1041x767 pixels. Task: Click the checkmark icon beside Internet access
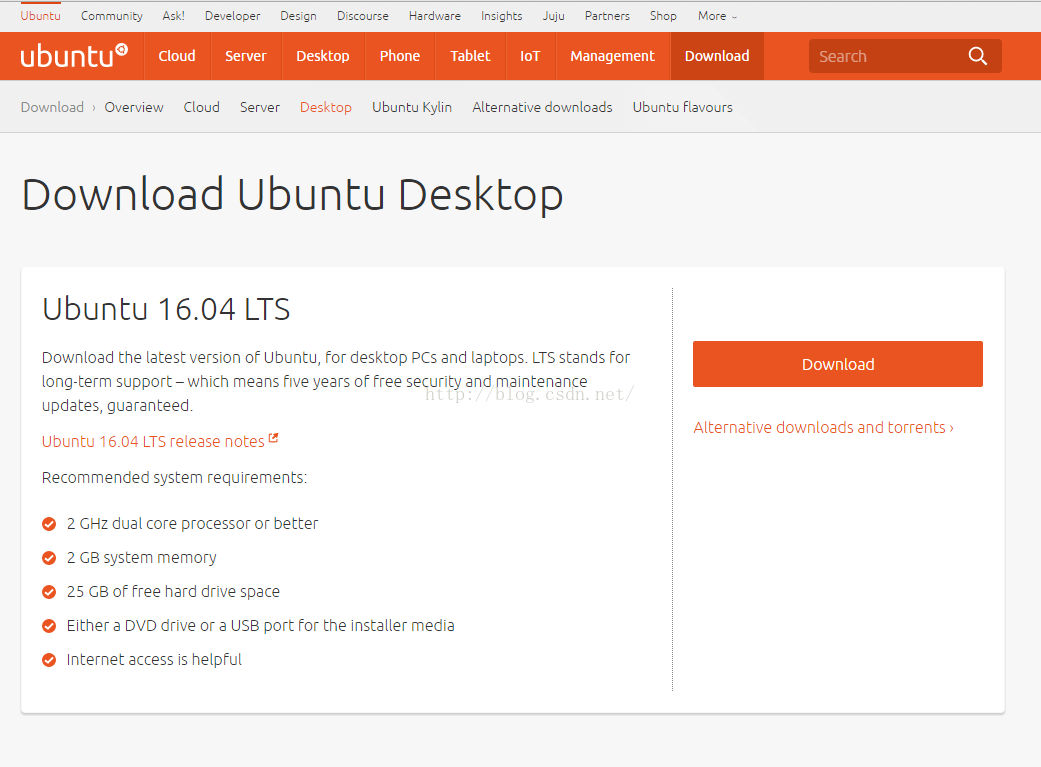(x=49, y=660)
